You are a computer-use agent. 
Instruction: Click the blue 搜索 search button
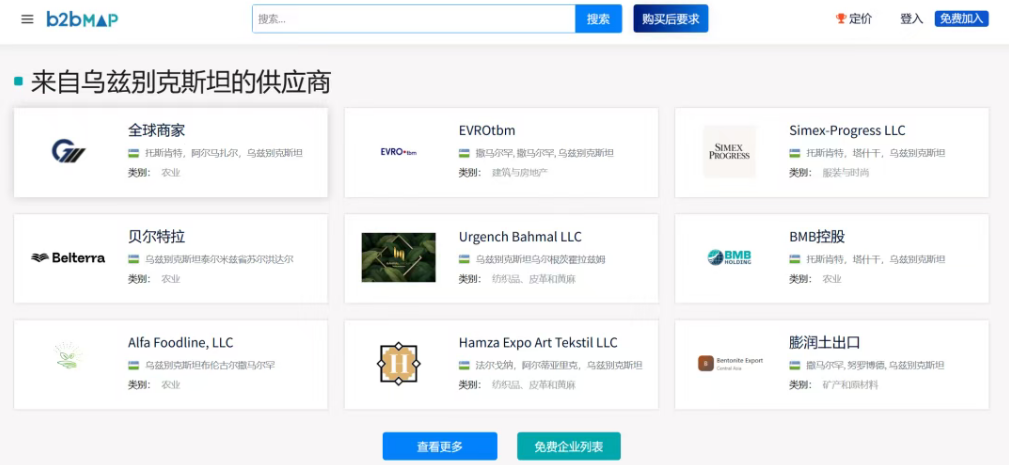pos(598,19)
